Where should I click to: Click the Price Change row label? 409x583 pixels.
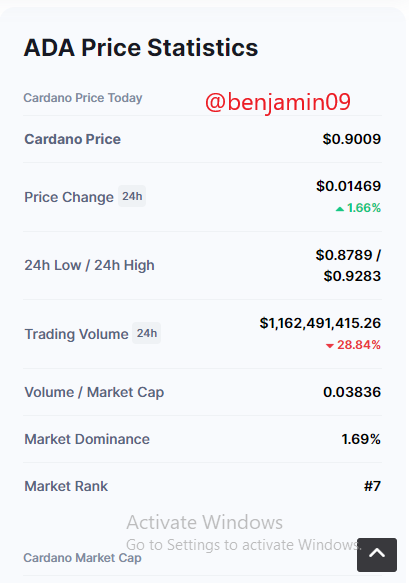point(69,197)
